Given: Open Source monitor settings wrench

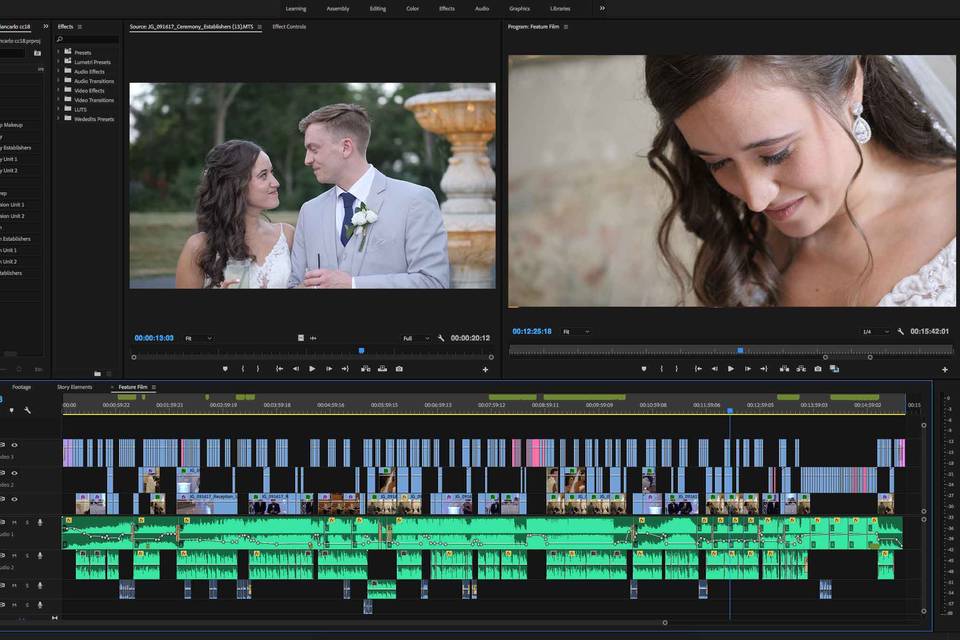Looking at the screenshot, I should 441,338.
